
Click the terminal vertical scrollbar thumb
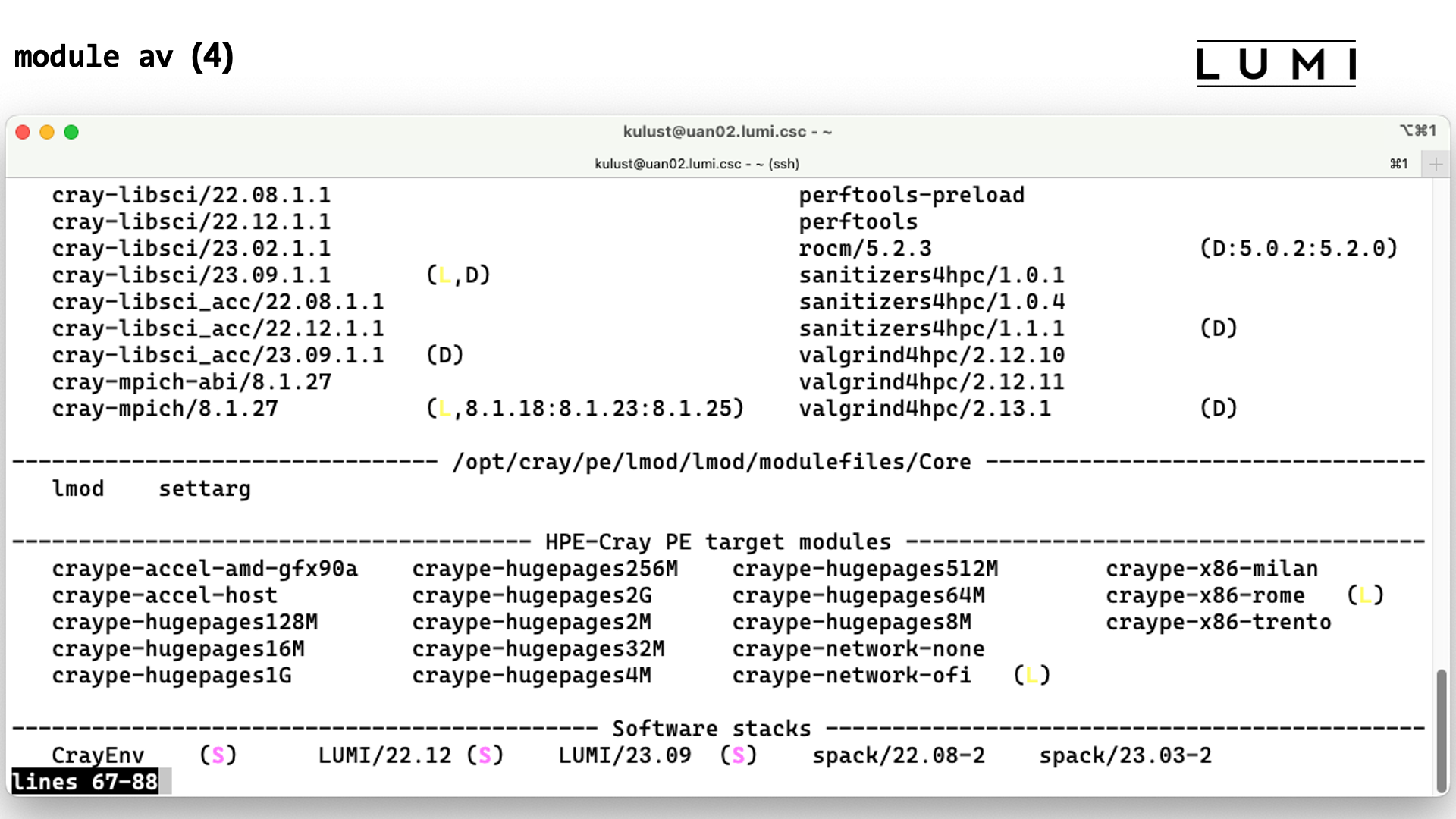1442,731
